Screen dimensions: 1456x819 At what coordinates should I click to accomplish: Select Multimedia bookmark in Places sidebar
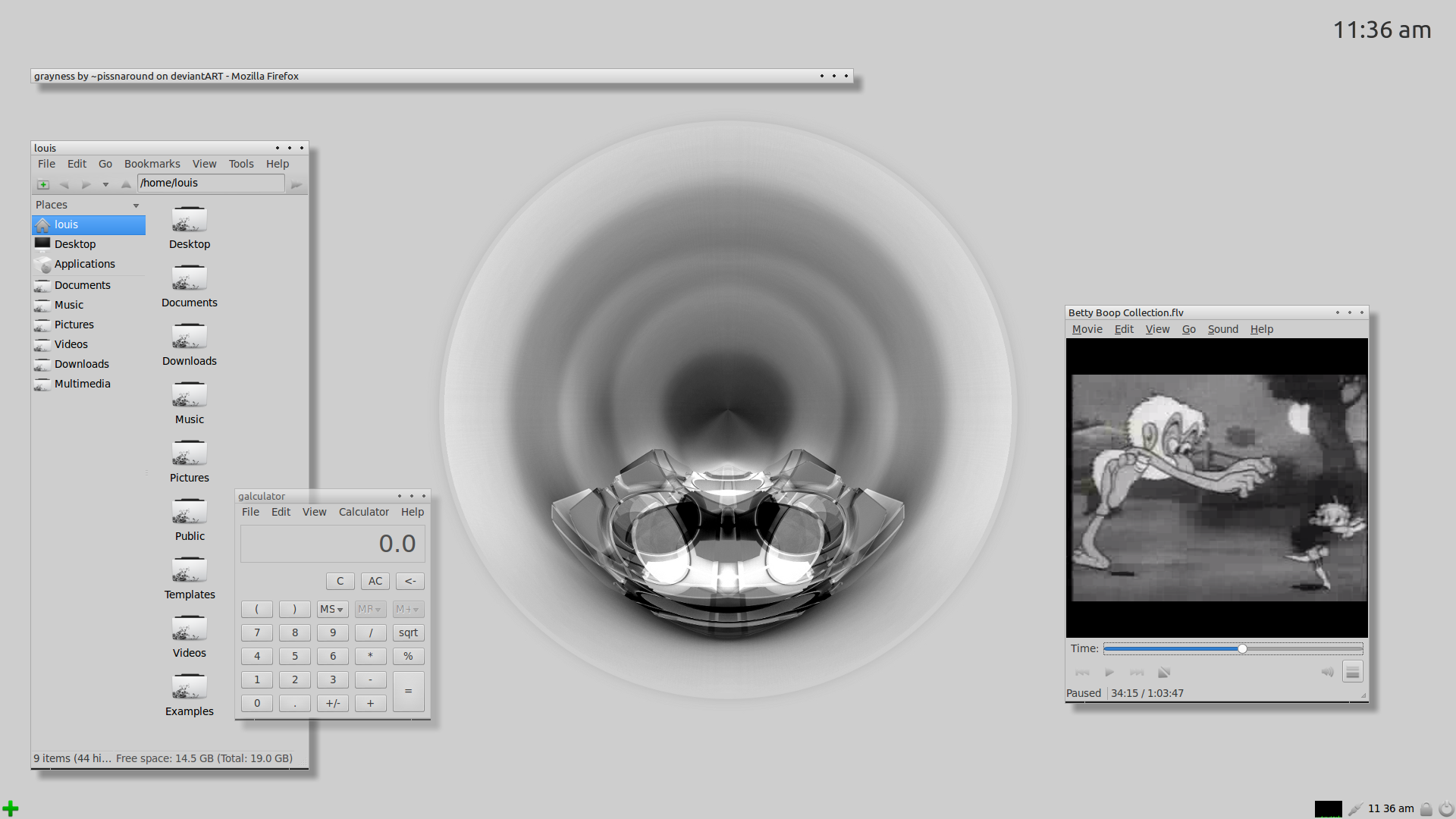pos(89,384)
